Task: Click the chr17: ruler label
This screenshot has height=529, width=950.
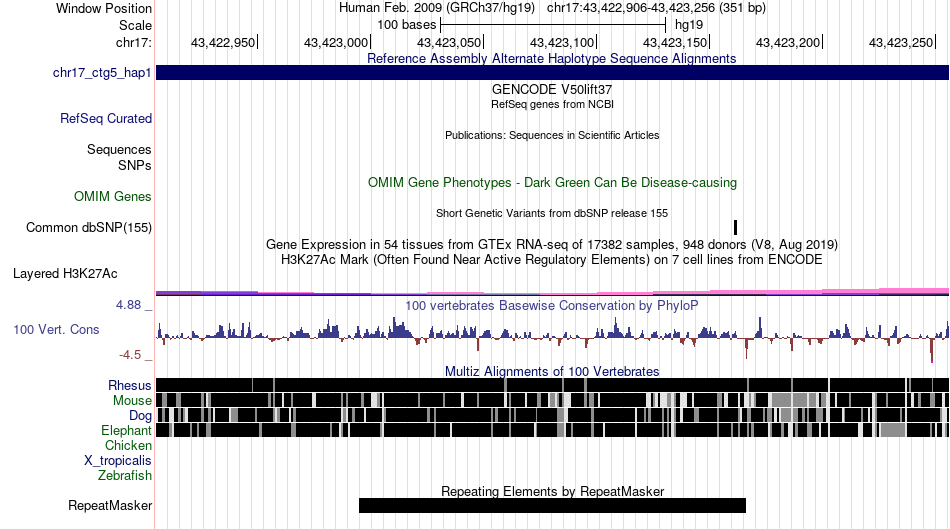Action: tap(133, 42)
